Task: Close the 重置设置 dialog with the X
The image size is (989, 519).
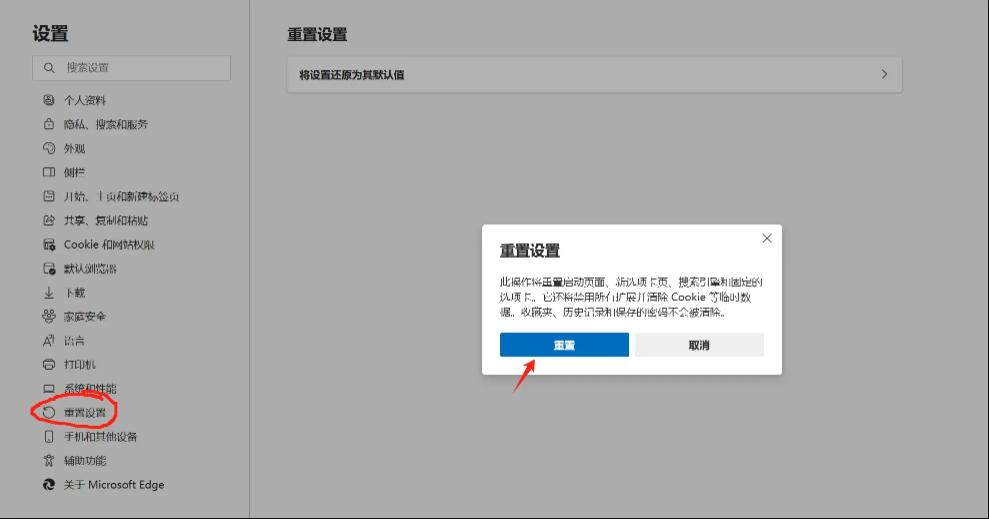Action: click(x=767, y=238)
